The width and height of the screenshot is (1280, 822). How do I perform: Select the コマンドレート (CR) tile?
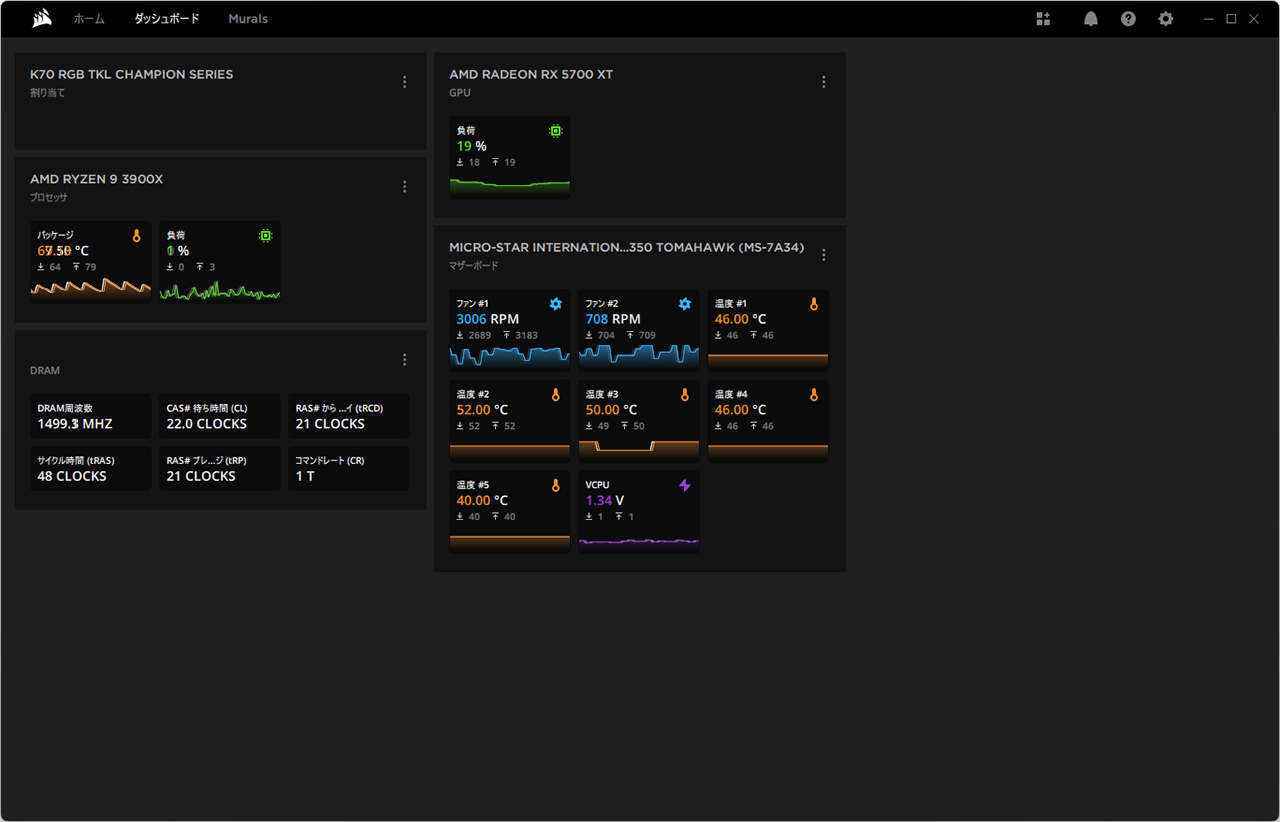[x=349, y=468]
